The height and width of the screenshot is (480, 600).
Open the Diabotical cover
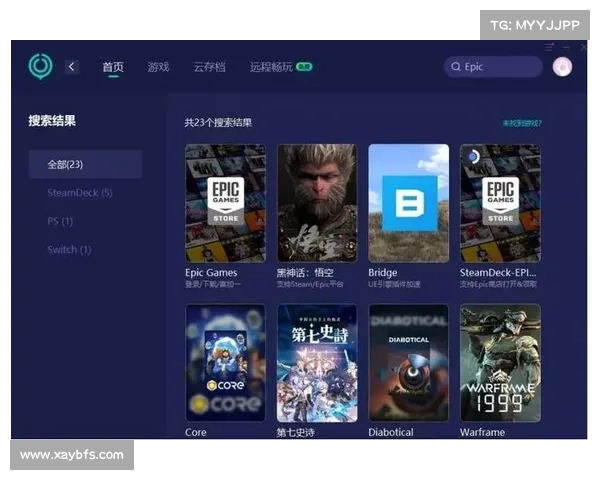pyautogui.click(x=409, y=363)
